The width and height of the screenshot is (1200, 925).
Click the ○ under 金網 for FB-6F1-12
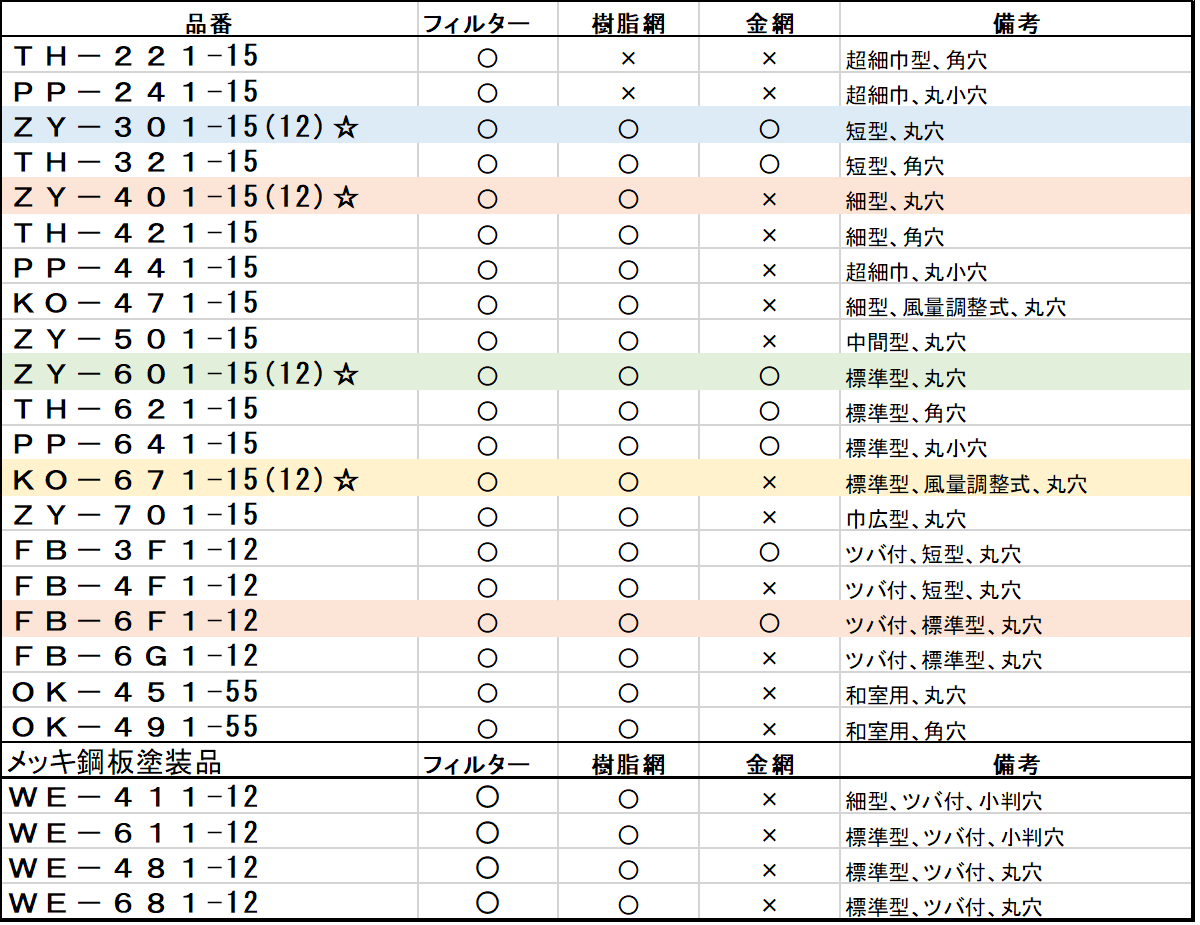769,623
